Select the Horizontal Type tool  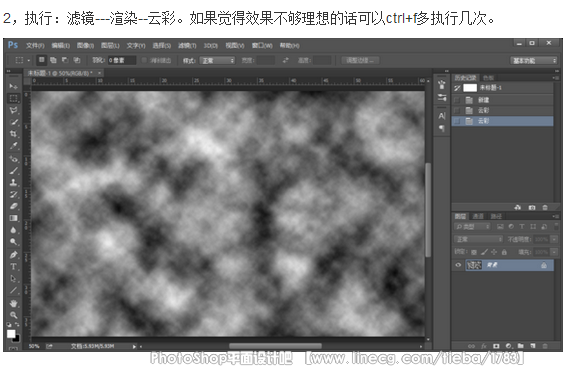[x=13, y=267]
